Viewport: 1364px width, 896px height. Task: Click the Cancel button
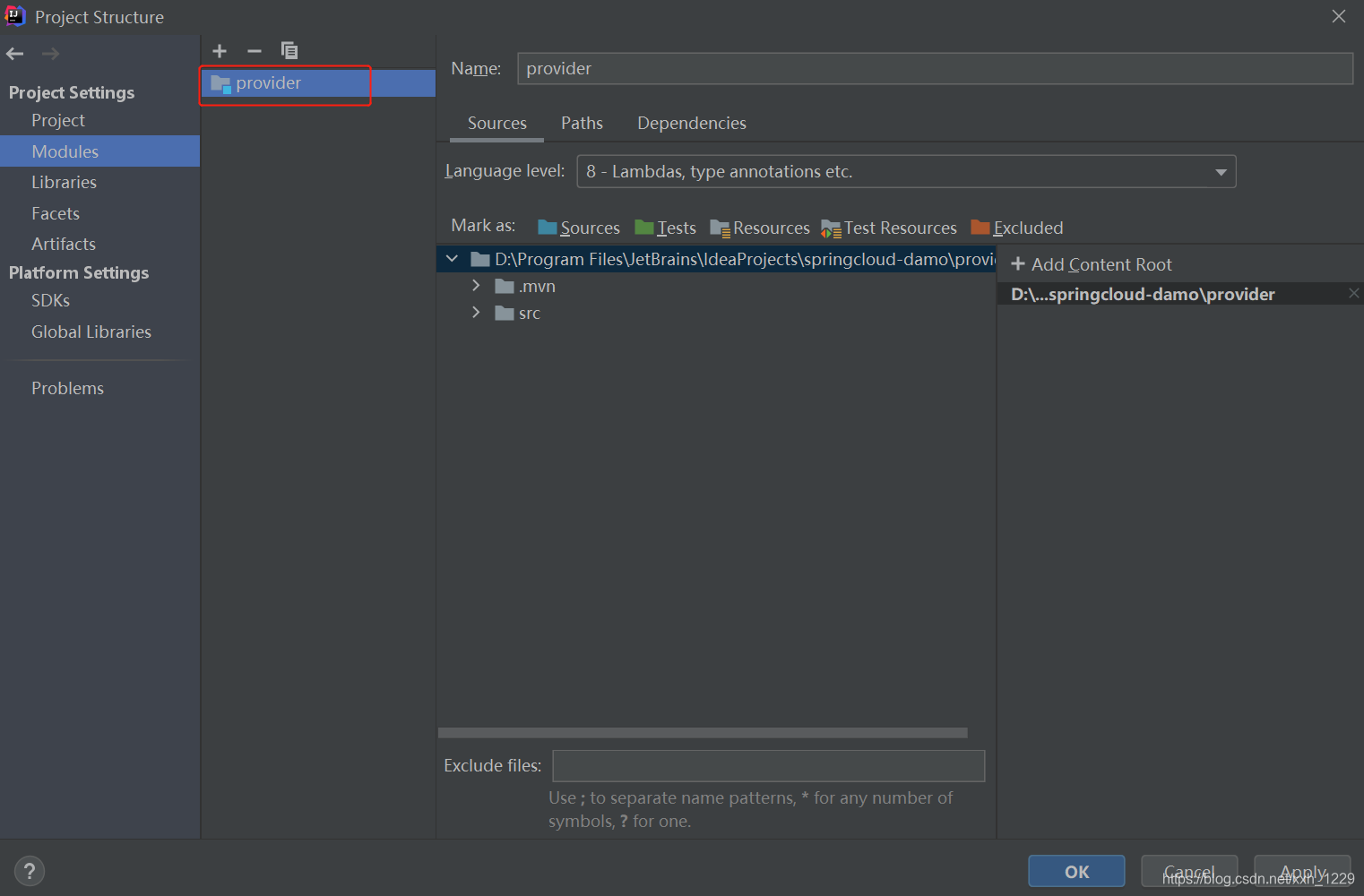[1189, 872]
